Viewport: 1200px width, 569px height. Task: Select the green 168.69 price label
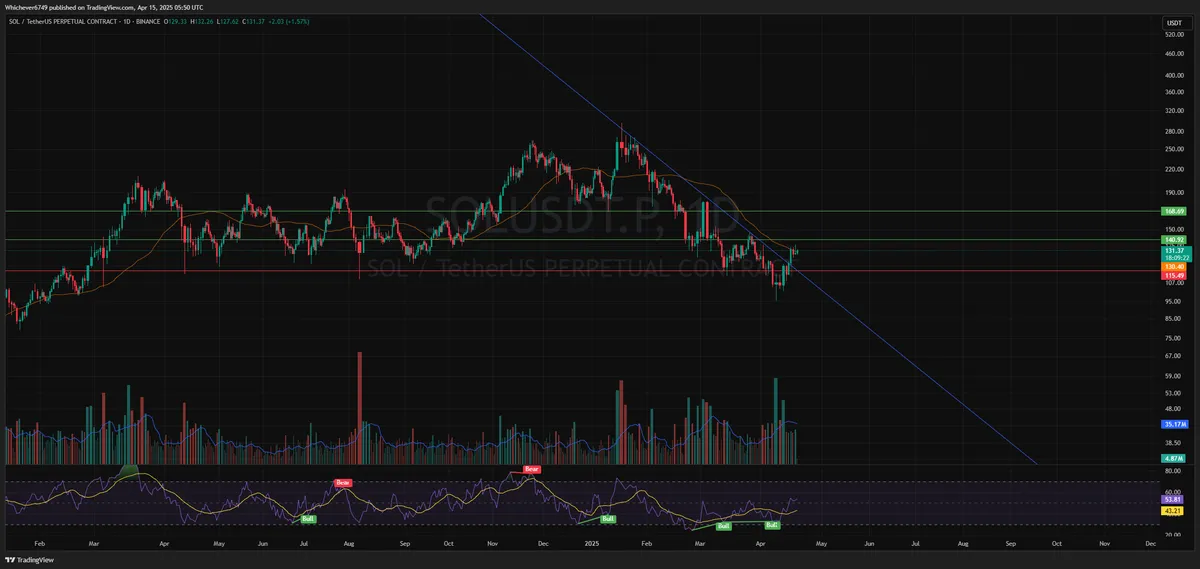(1173, 211)
